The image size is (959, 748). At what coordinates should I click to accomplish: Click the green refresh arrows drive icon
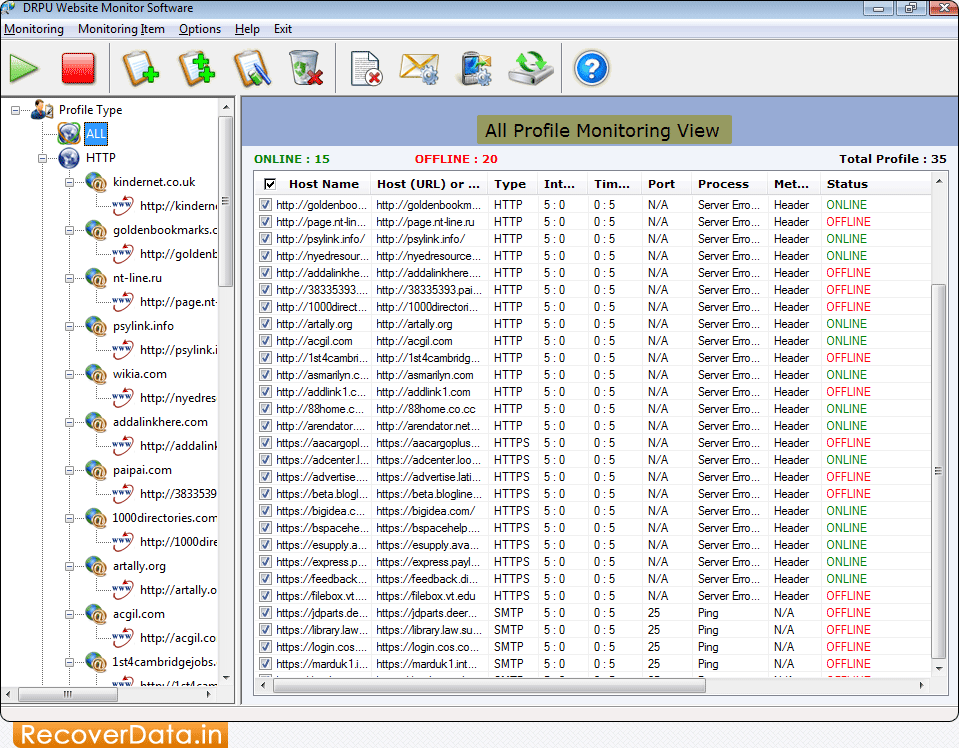pyautogui.click(x=530, y=68)
